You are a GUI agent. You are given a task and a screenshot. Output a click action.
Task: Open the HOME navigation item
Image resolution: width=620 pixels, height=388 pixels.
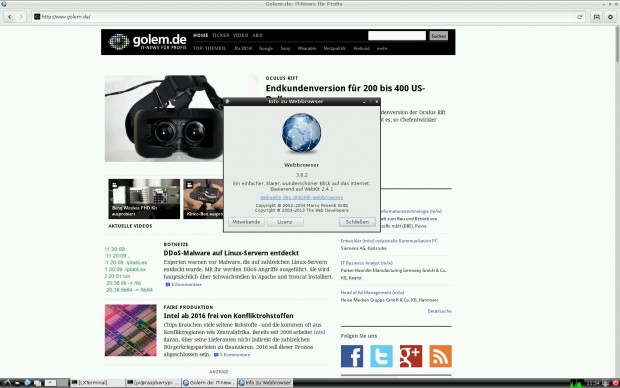[200, 35]
